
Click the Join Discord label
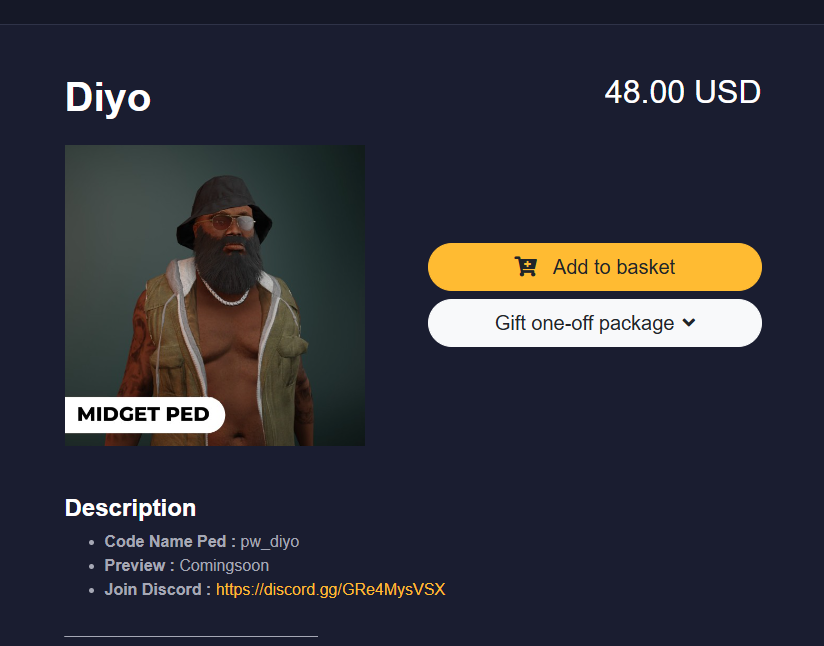(x=153, y=589)
